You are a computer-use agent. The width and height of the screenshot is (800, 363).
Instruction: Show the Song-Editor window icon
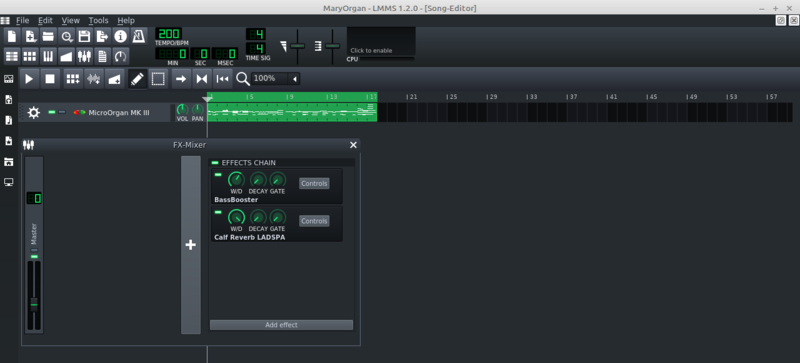[x=12, y=56]
